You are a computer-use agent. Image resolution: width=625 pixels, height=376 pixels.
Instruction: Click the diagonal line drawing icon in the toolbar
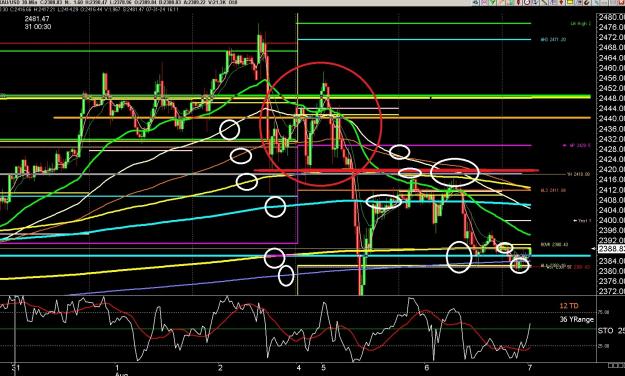(544, 2)
